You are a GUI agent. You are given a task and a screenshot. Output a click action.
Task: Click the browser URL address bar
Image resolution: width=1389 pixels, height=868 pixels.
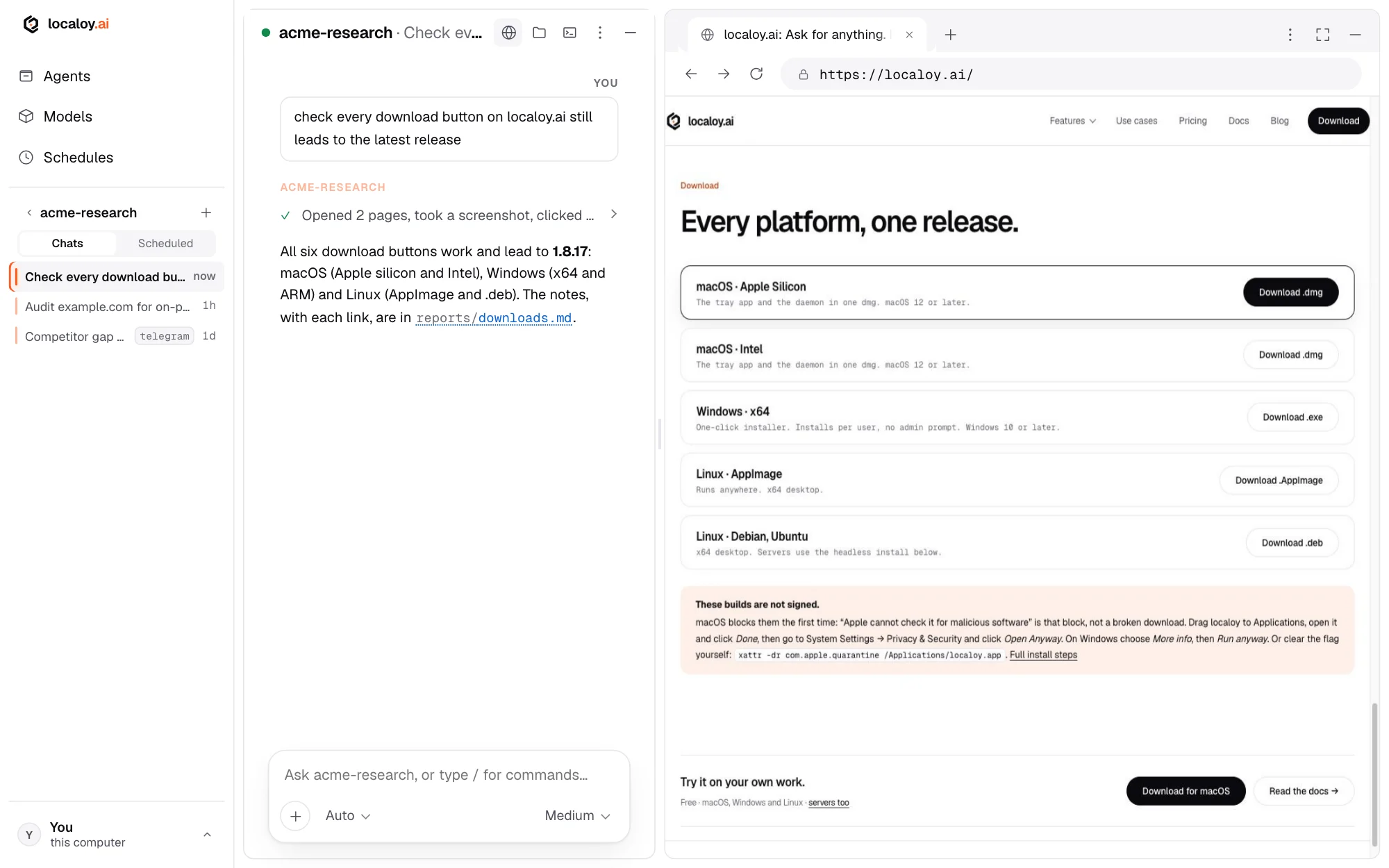tap(1071, 74)
